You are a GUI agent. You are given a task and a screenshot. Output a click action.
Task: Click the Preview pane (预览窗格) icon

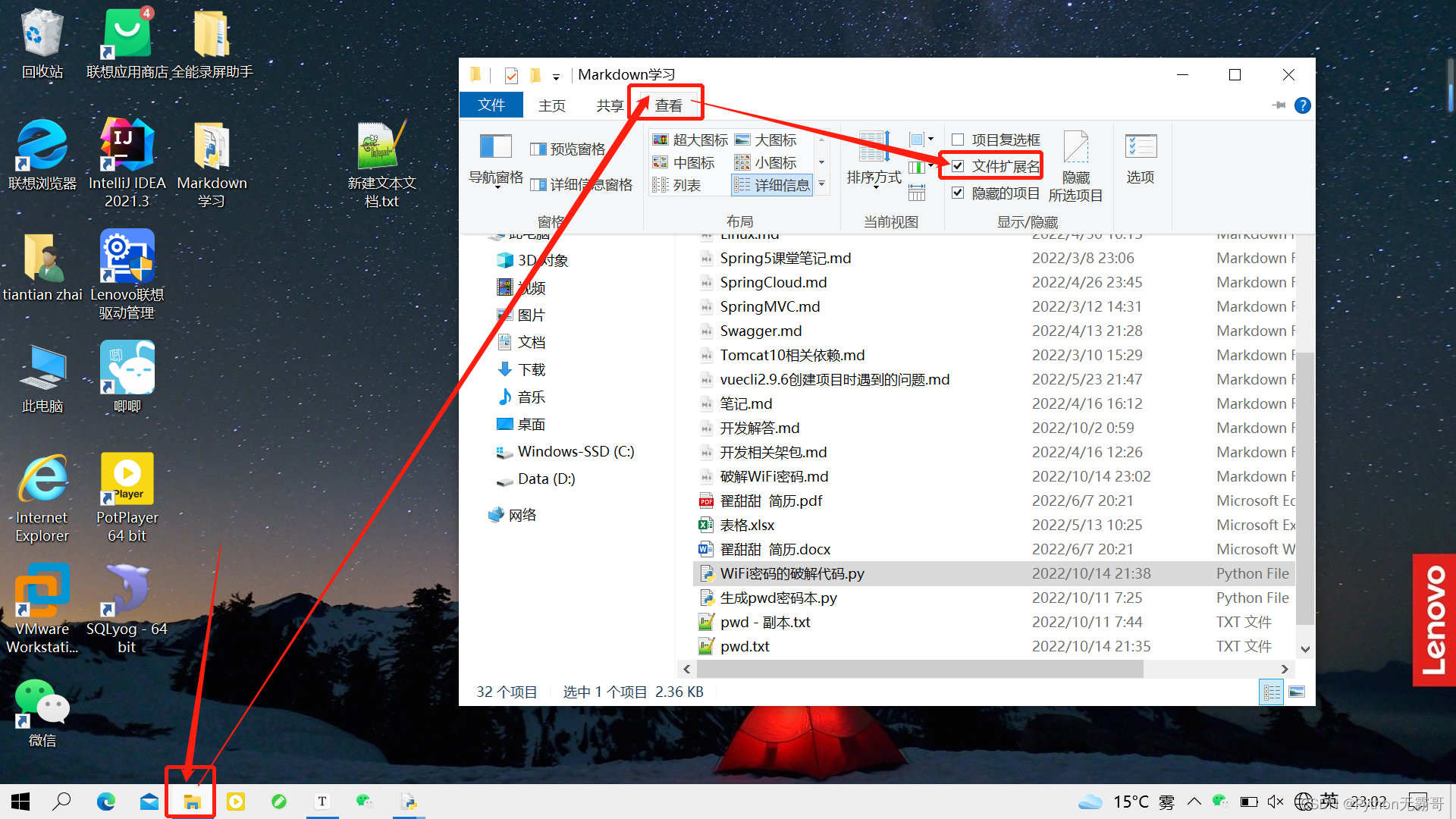tap(568, 149)
